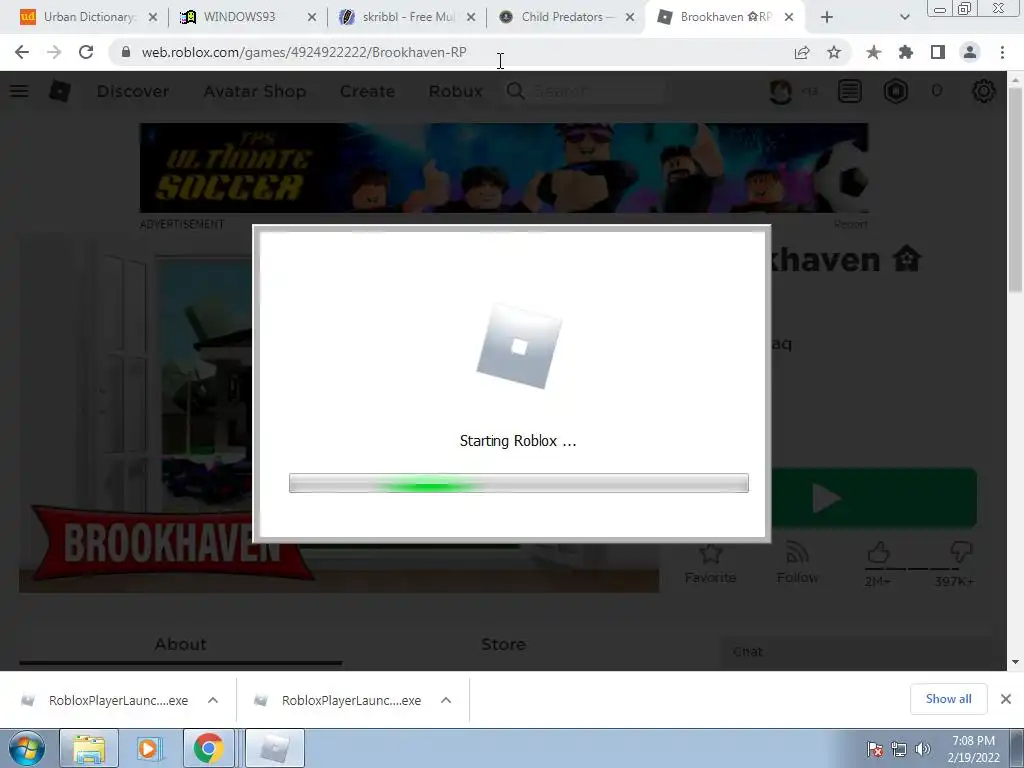Click the Chrome taskbar icon

208,748
